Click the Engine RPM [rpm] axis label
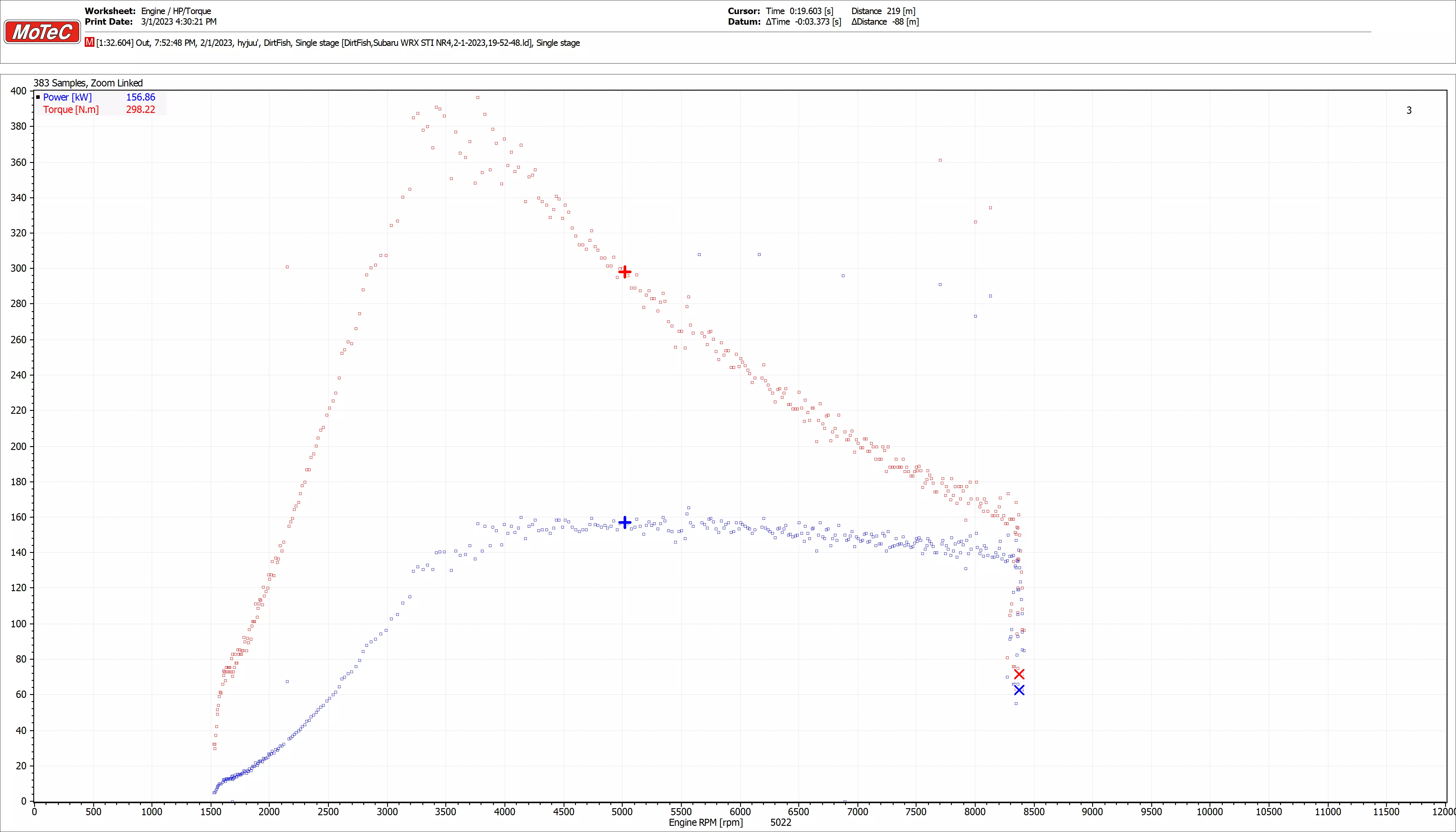The height and width of the screenshot is (832, 1456). 706,822
